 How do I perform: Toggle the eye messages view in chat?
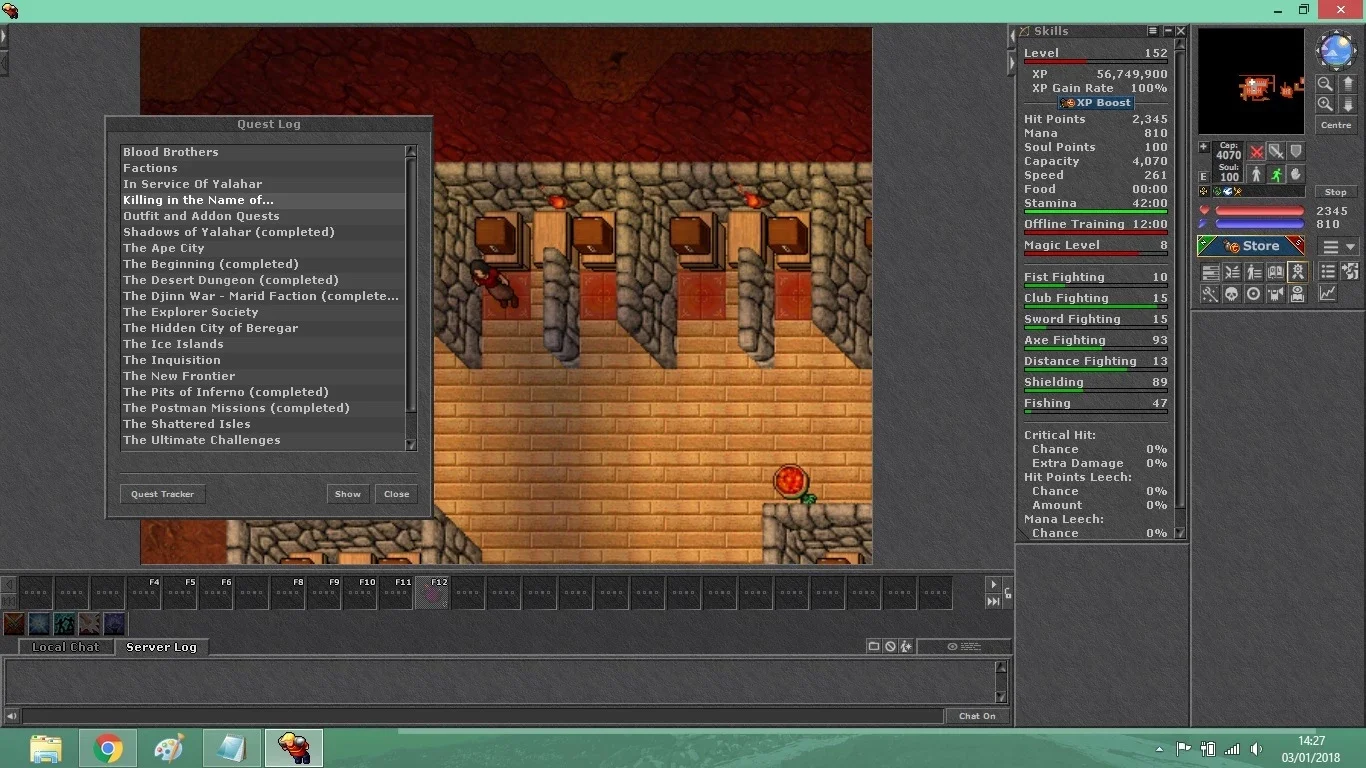coord(964,646)
